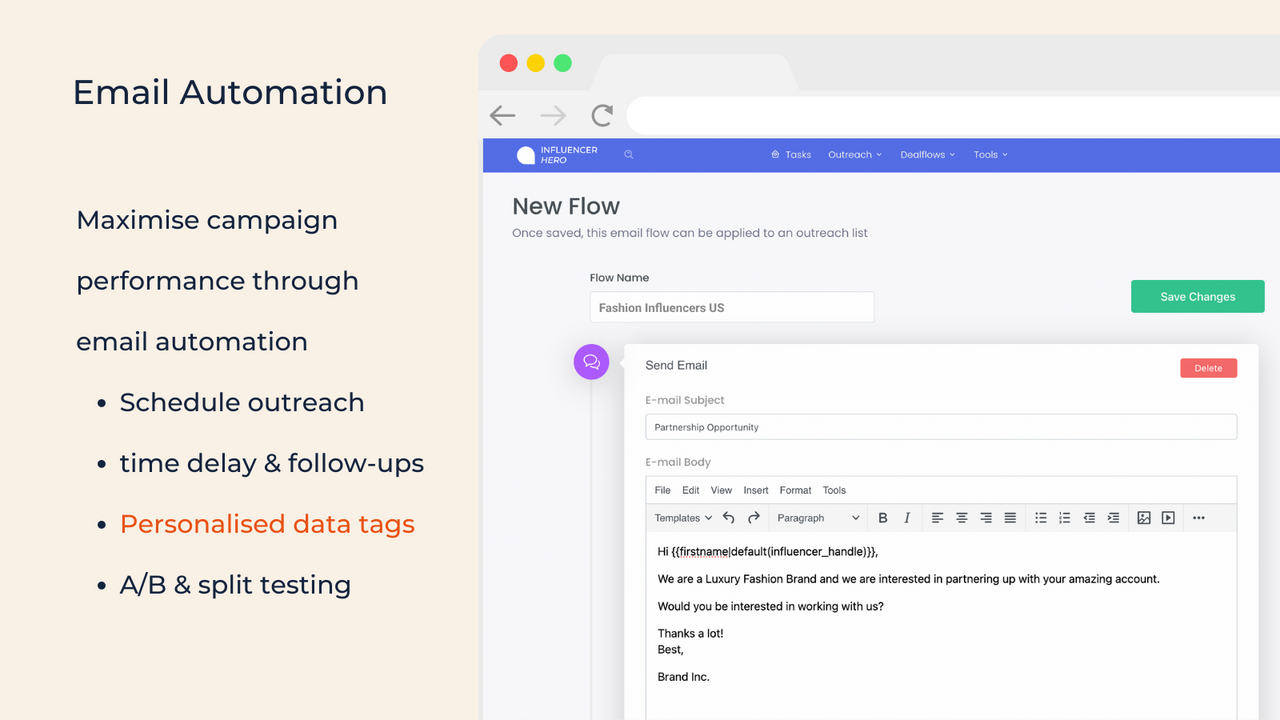Undo the last edit

click(x=729, y=517)
